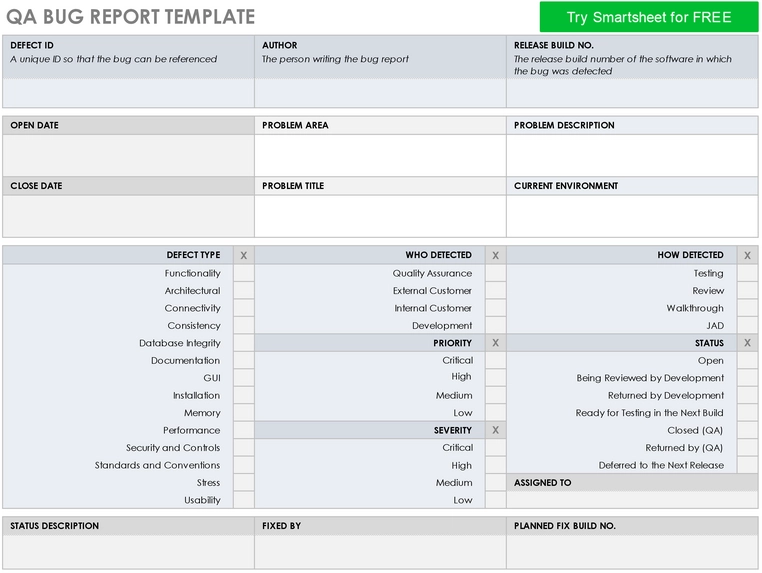Click the Fixed By entry cell
Screen dimensions: 762x573
tap(380, 552)
